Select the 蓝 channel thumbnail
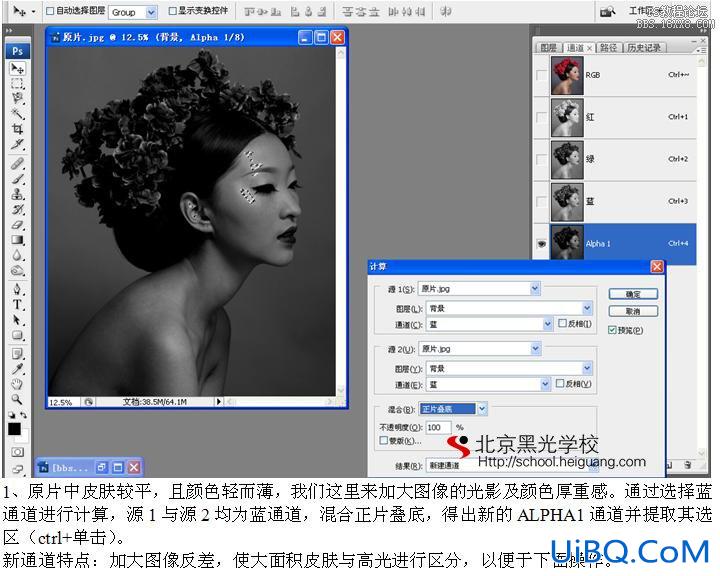Viewport: 720px width, 576px height. tap(567, 202)
